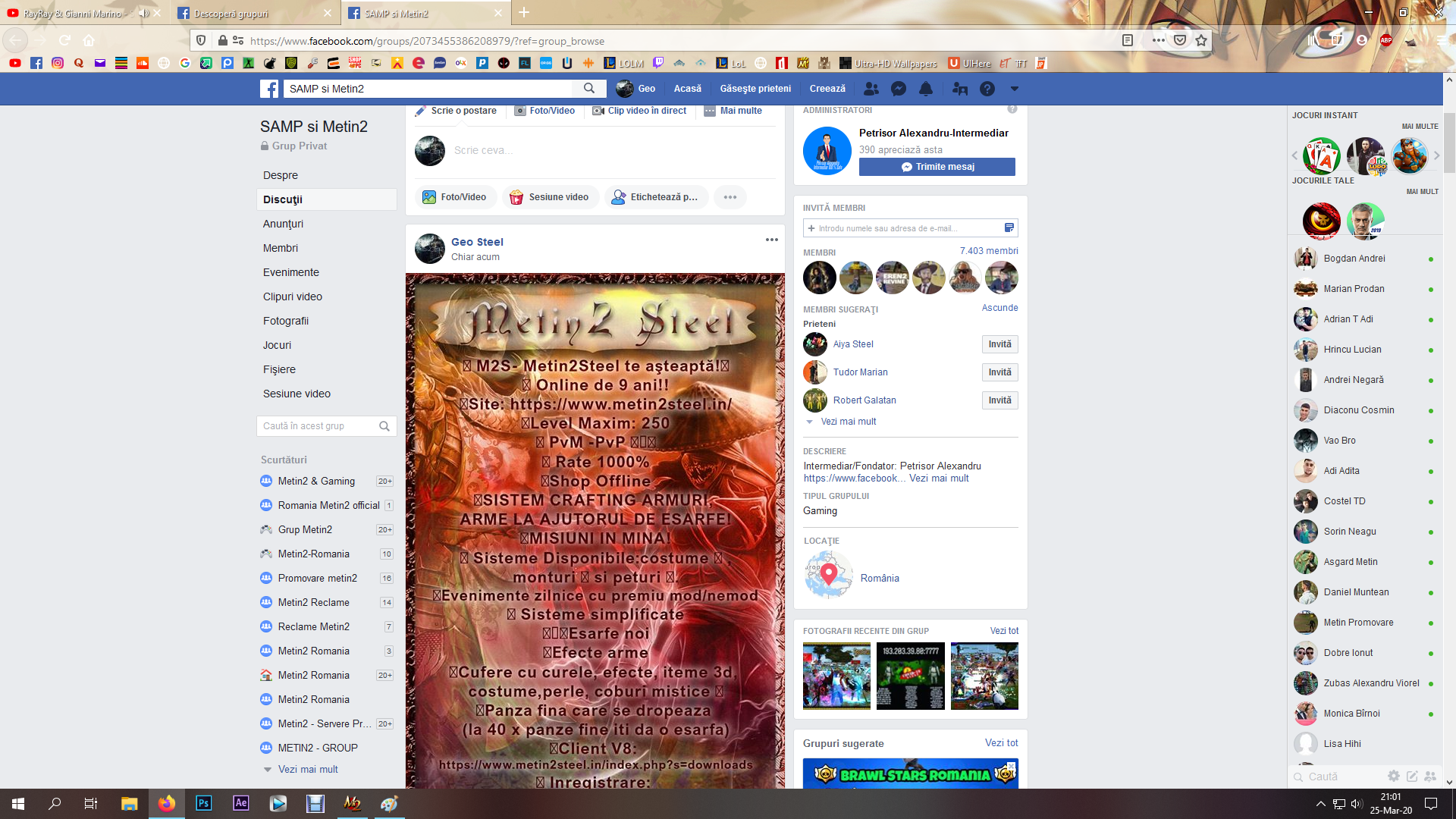
Task: Open Messenger icon in Facebook header
Action: 899,89
